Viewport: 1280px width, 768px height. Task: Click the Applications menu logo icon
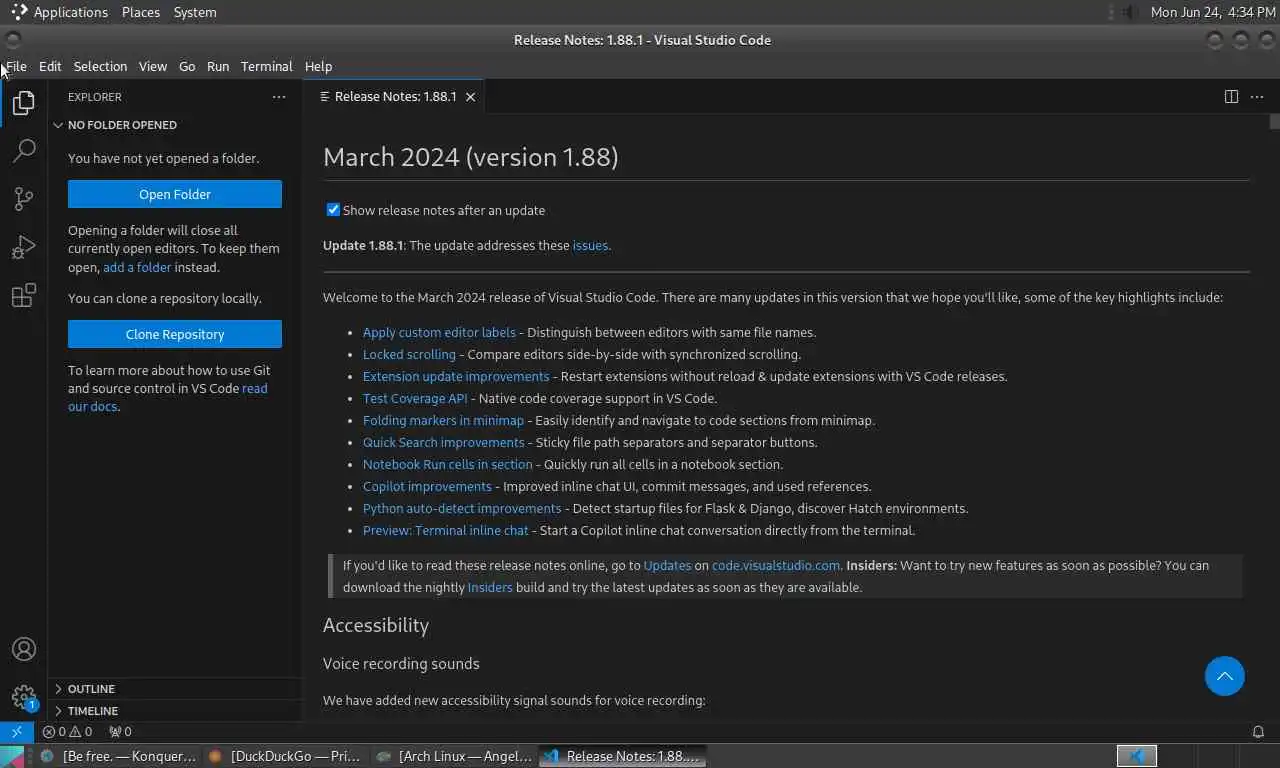click(19, 12)
